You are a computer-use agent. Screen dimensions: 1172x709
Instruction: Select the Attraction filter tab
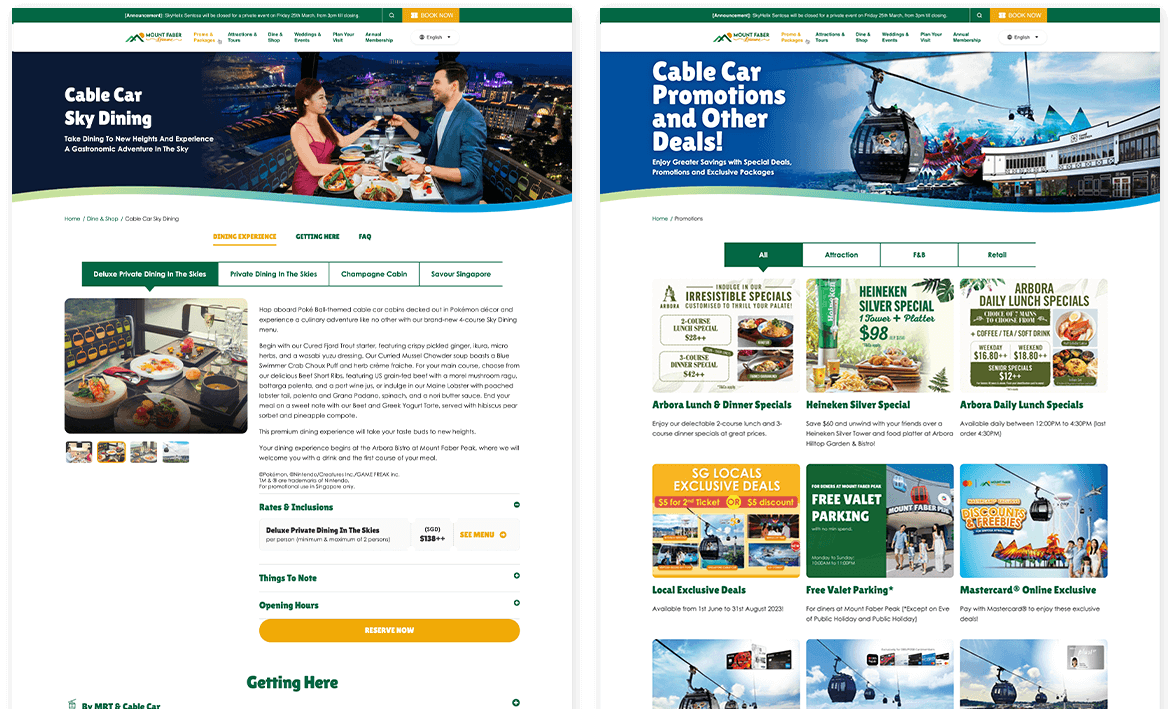point(842,255)
